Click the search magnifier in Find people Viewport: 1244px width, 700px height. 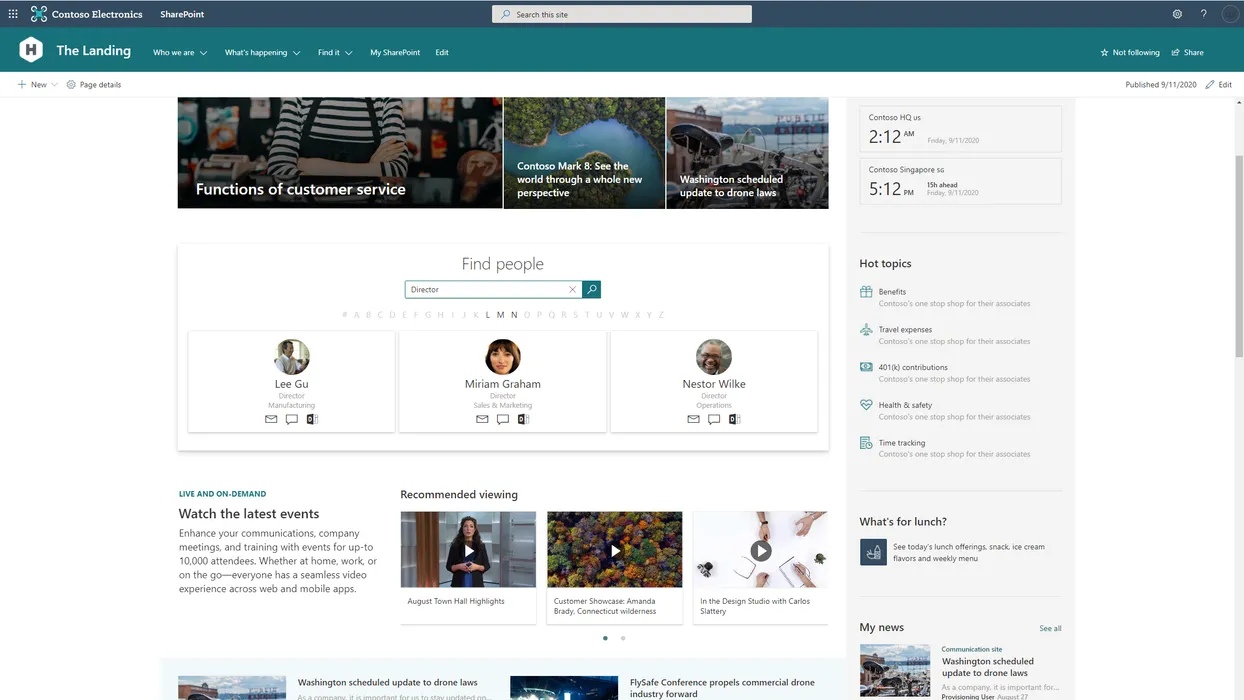click(591, 289)
